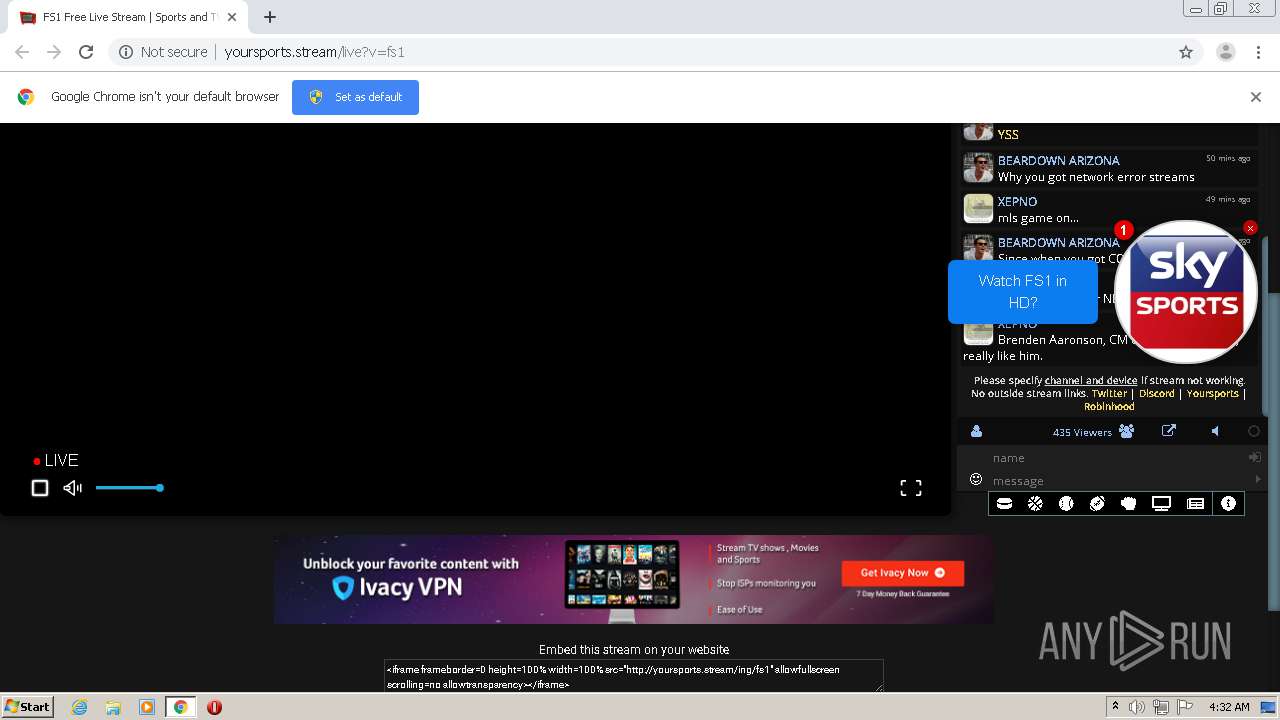Mute the video player volume
This screenshot has height=720, width=1280.
tap(72, 488)
